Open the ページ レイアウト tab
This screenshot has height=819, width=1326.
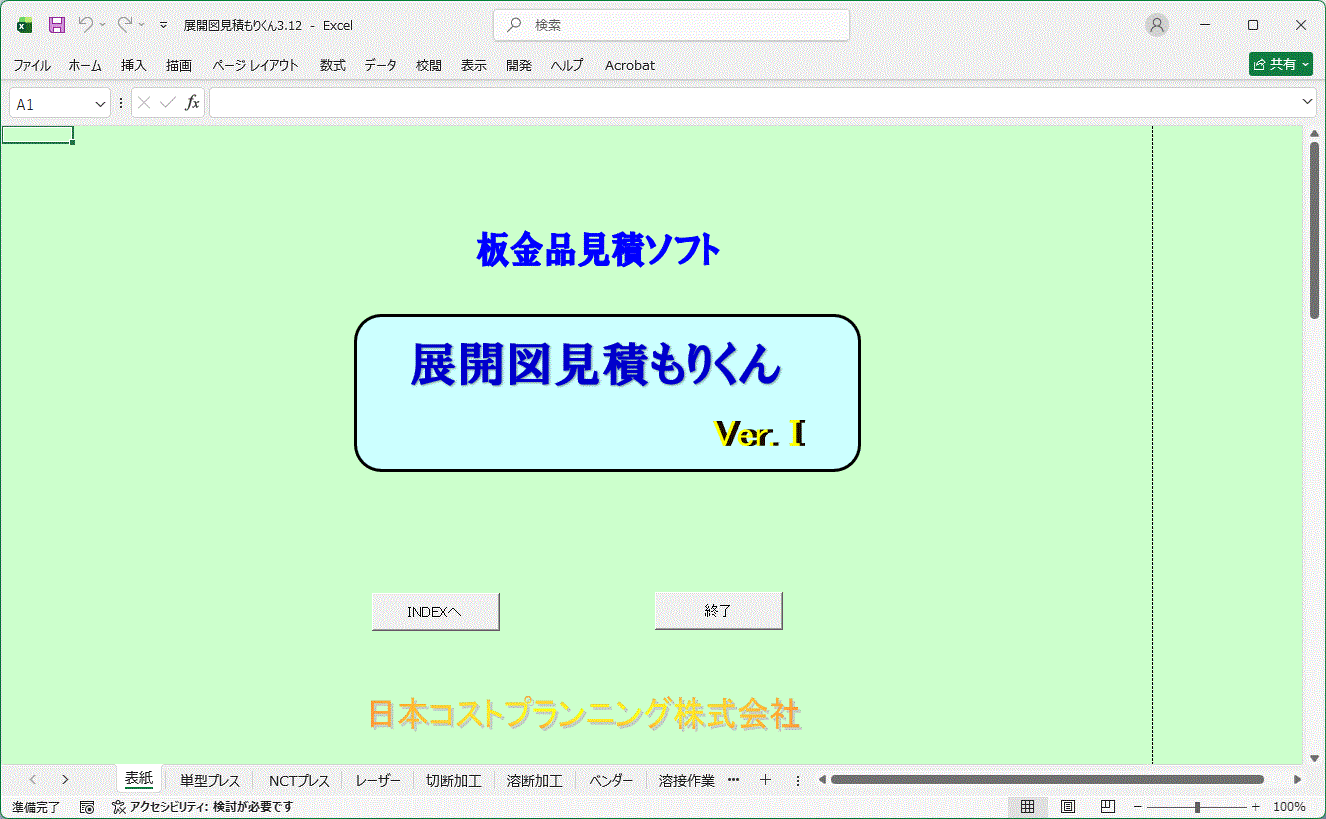click(255, 65)
